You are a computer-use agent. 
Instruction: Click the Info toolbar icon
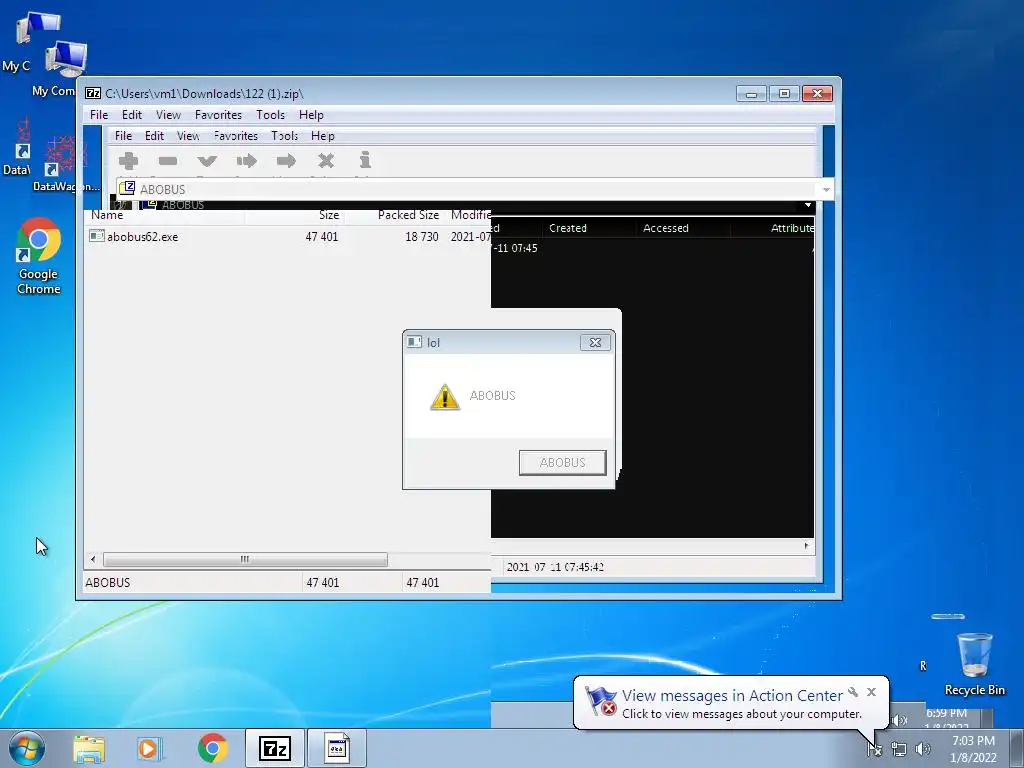[365, 160]
